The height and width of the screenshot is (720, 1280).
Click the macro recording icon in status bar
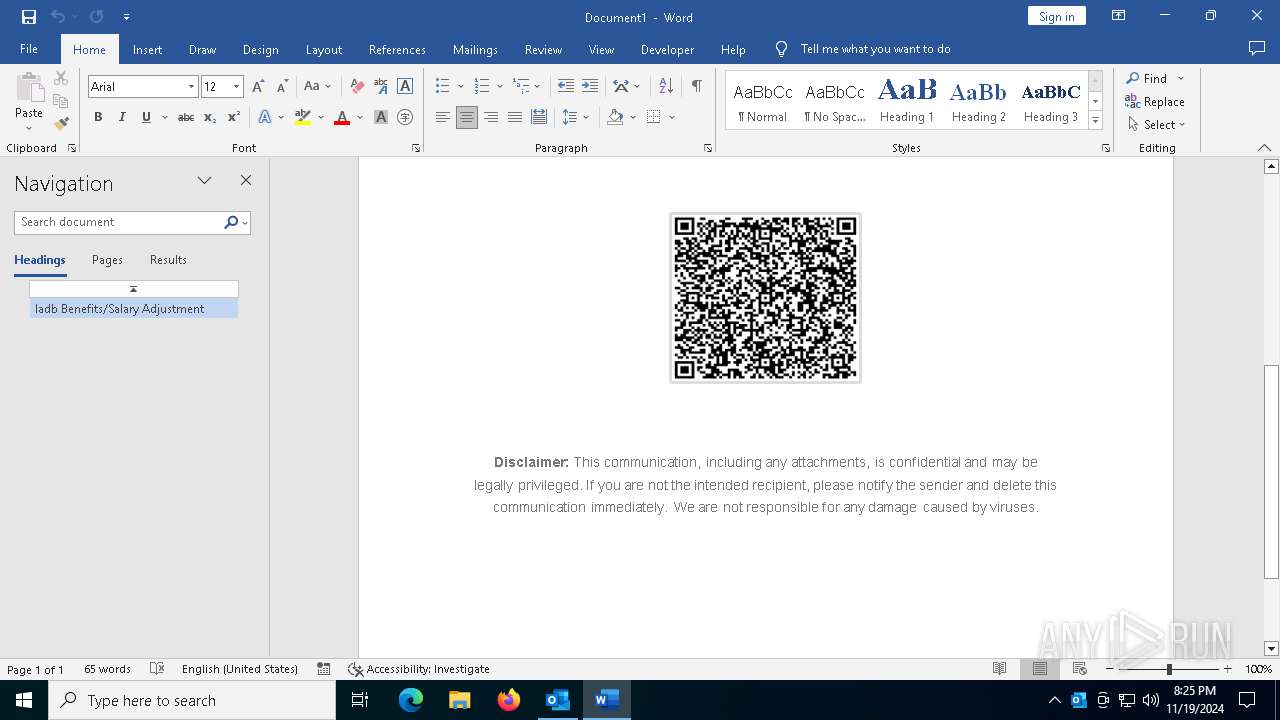(x=324, y=669)
